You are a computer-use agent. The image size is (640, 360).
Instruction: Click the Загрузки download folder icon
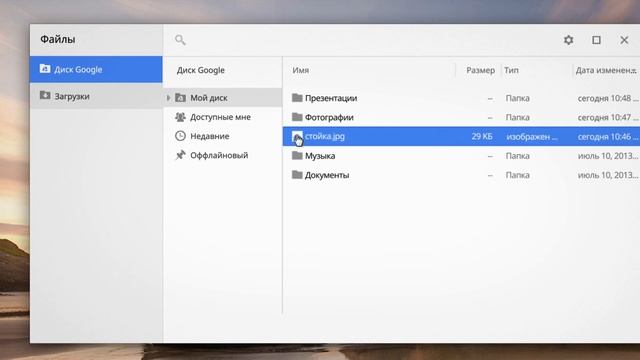coord(45,96)
